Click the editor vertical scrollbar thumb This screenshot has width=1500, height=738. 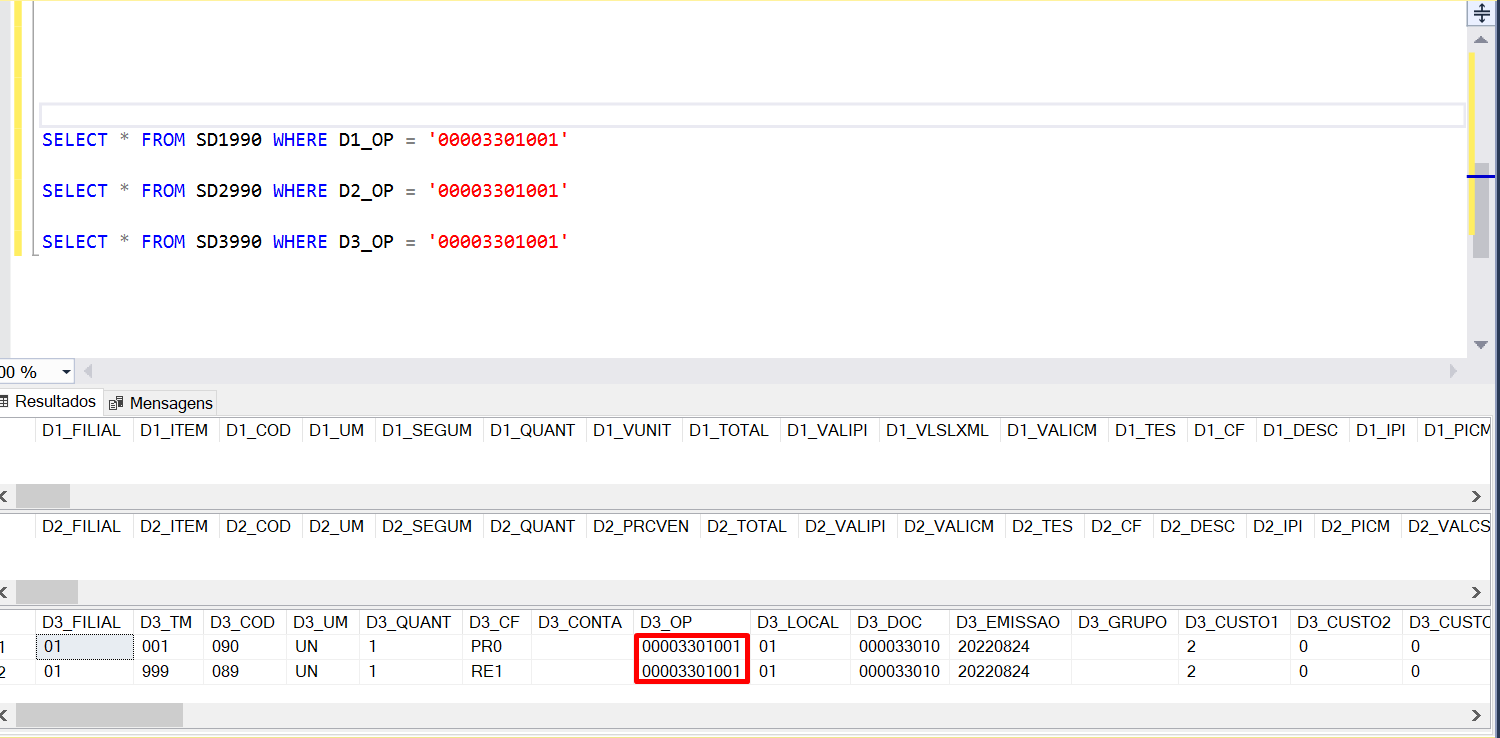(x=1481, y=211)
